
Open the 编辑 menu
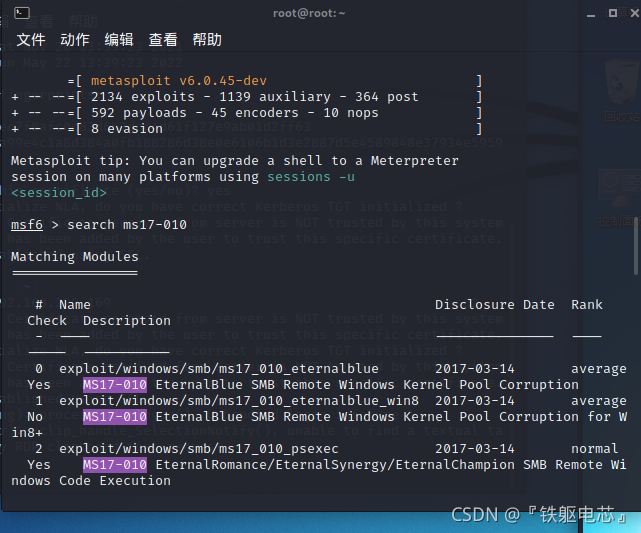[119, 40]
